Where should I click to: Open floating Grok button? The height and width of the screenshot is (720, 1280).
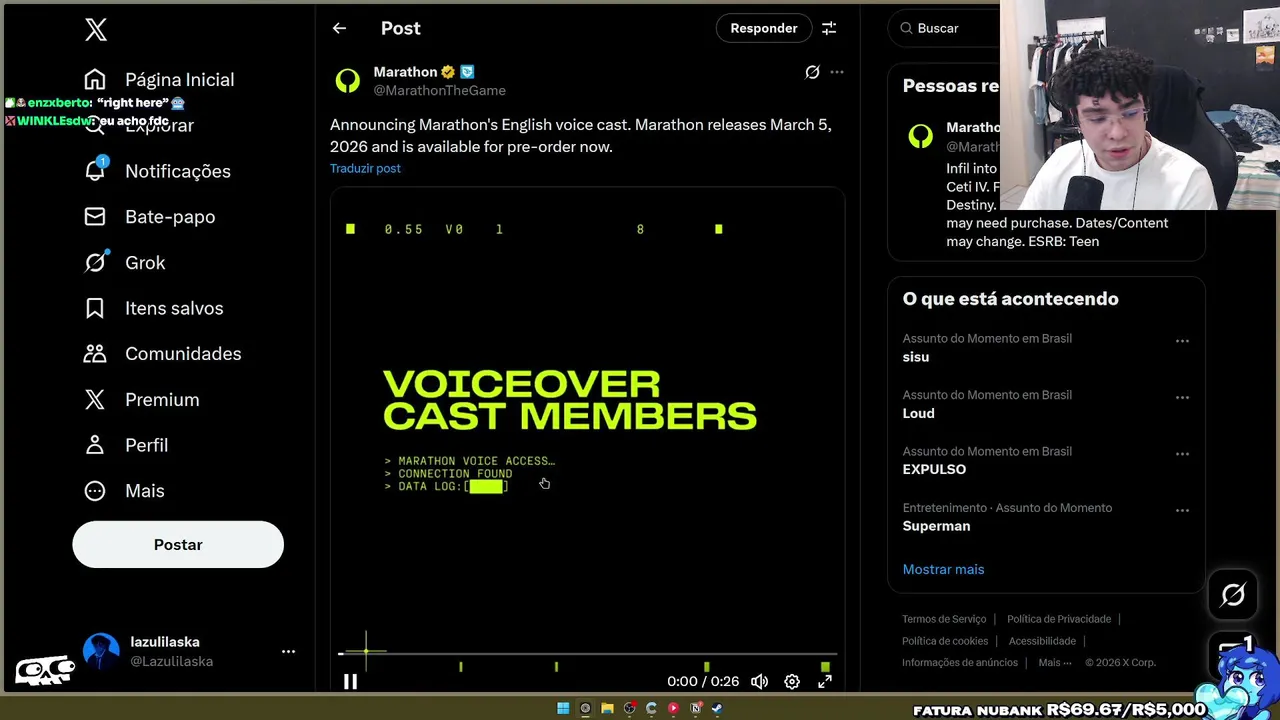tap(1233, 595)
